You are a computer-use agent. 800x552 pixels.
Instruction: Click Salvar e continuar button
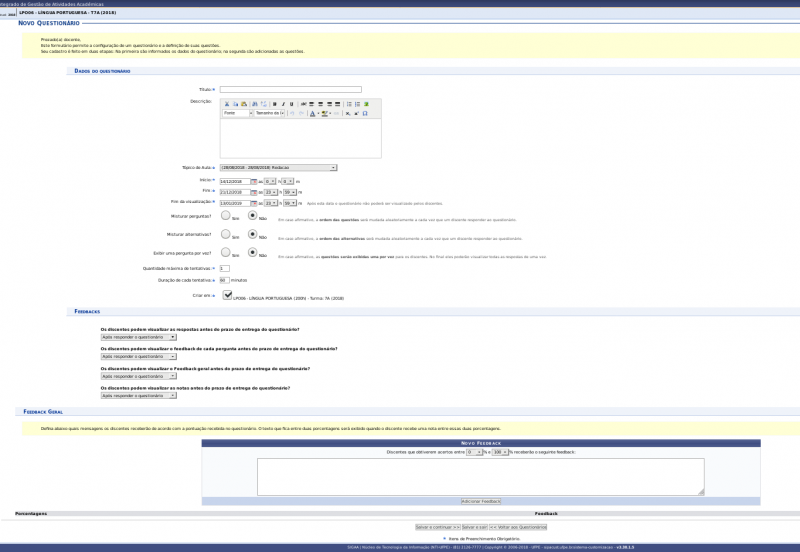pos(438,527)
